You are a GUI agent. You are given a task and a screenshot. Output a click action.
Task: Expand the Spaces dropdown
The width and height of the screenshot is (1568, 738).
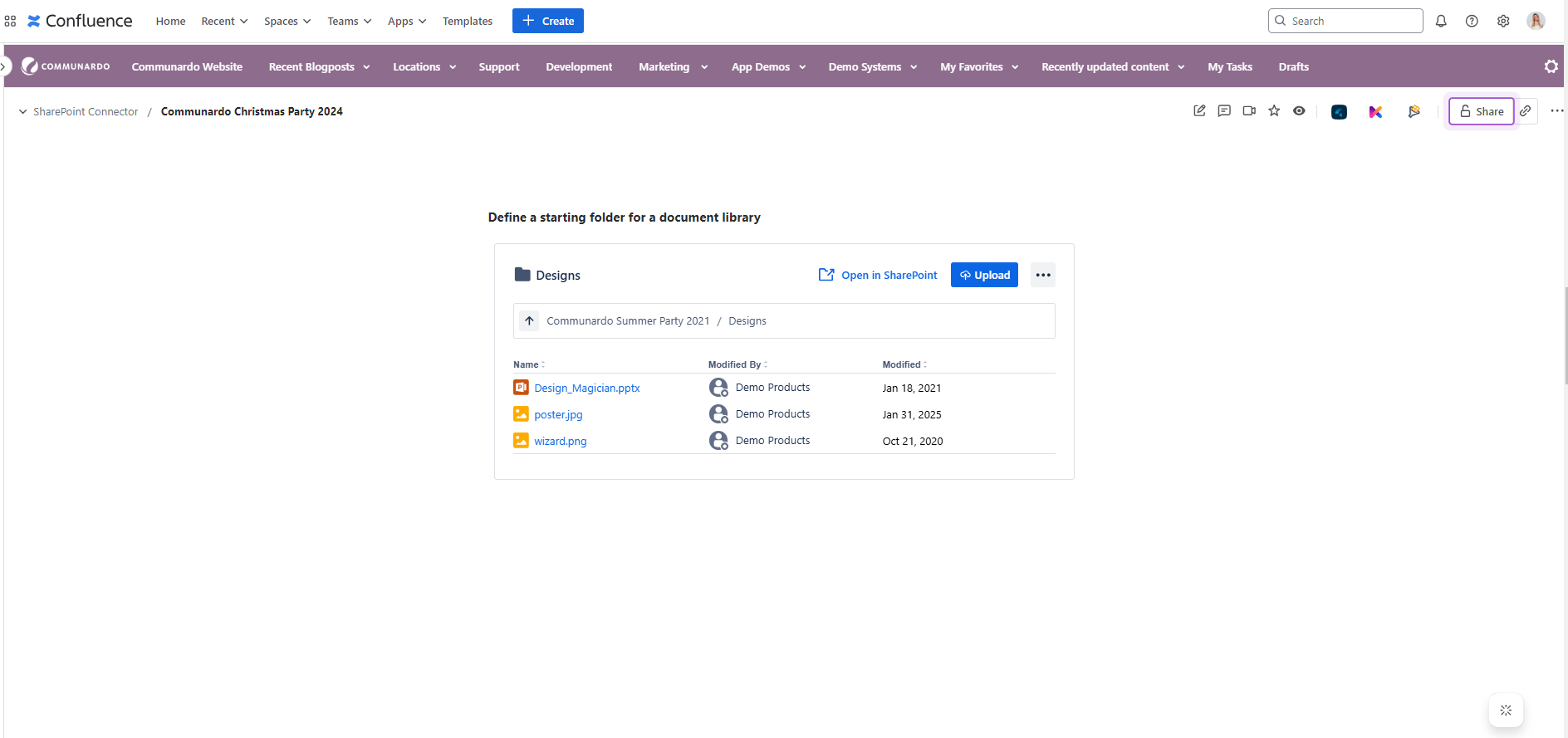[287, 22]
